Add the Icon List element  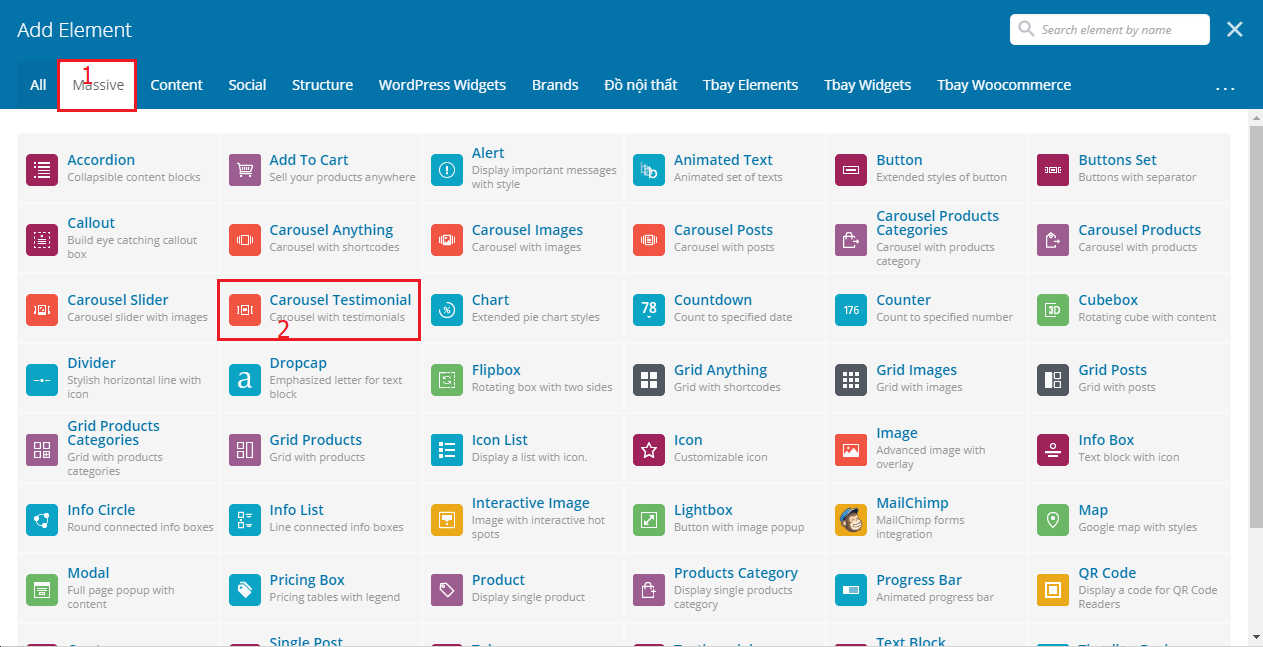pyautogui.click(x=522, y=450)
